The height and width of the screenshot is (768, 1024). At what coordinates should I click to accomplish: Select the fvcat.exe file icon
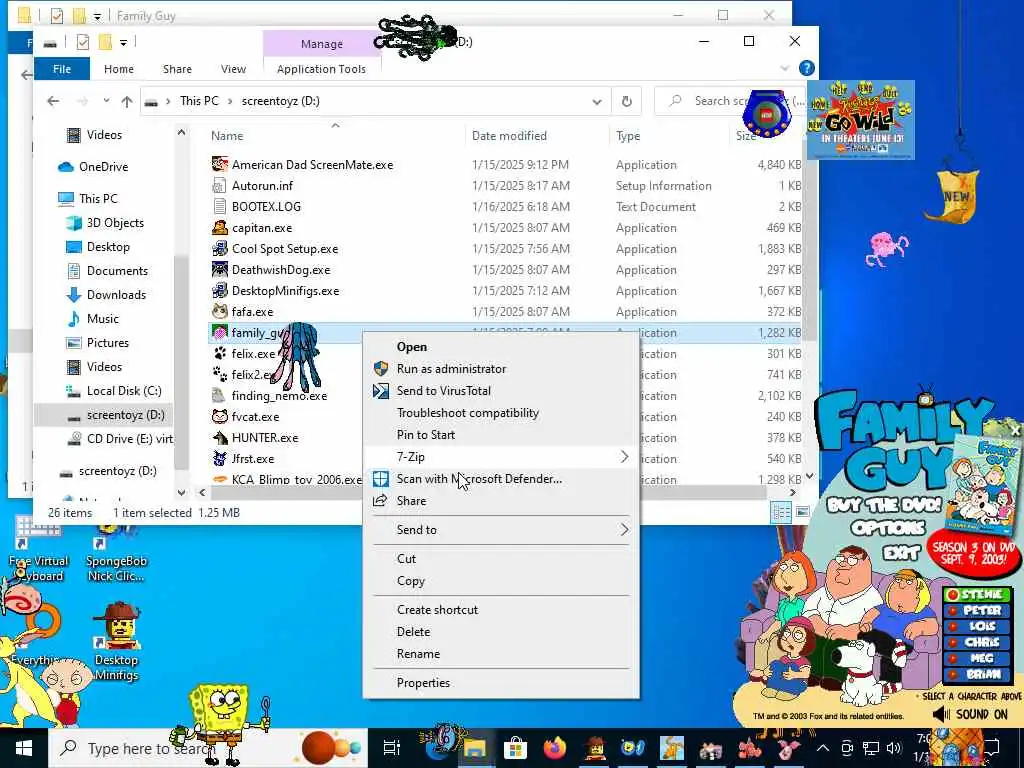click(219, 416)
